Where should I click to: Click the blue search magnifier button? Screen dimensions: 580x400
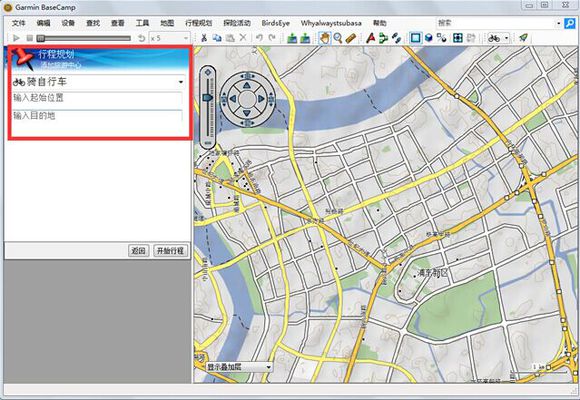click(x=570, y=23)
